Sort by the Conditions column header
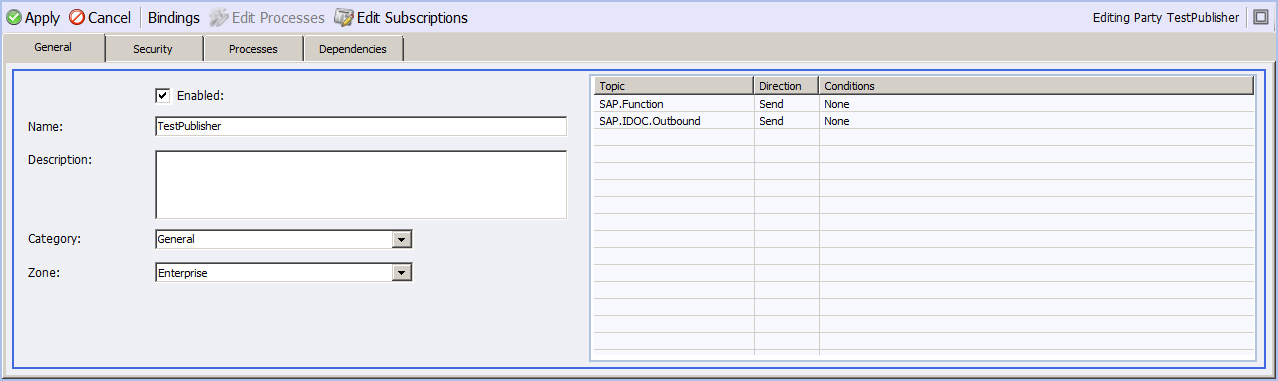 coord(1036,86)
